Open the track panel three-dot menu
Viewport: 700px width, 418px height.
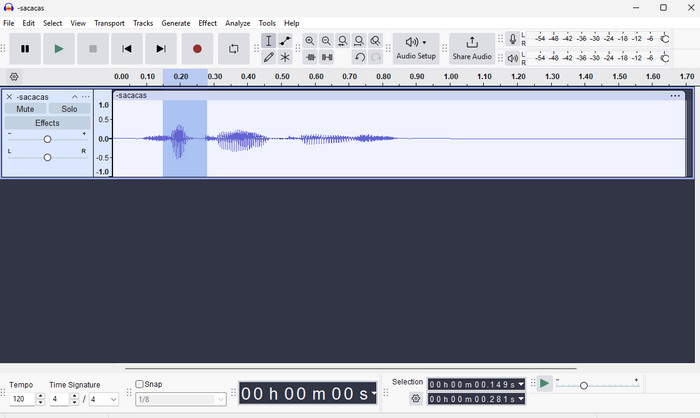click(x=86, y=97)
